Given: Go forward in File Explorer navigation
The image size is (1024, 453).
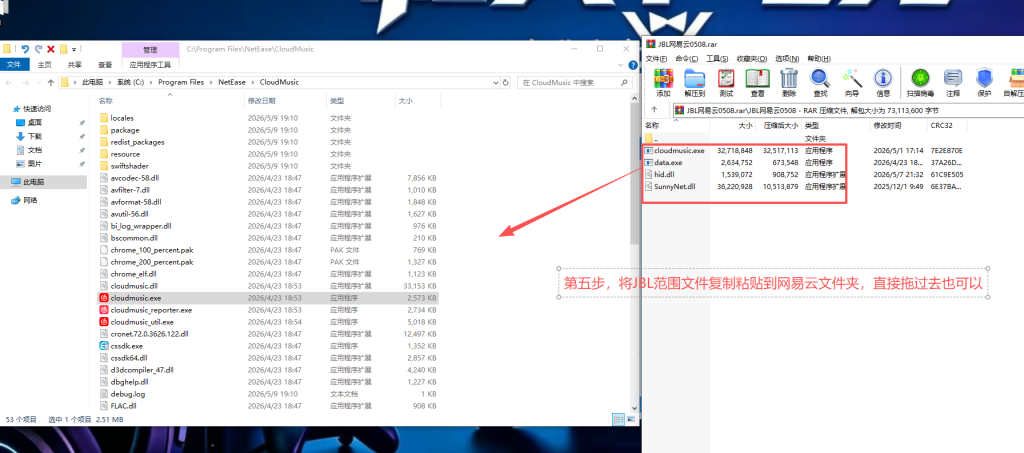Looking at the screenshot, I should [x=25, y=82].
